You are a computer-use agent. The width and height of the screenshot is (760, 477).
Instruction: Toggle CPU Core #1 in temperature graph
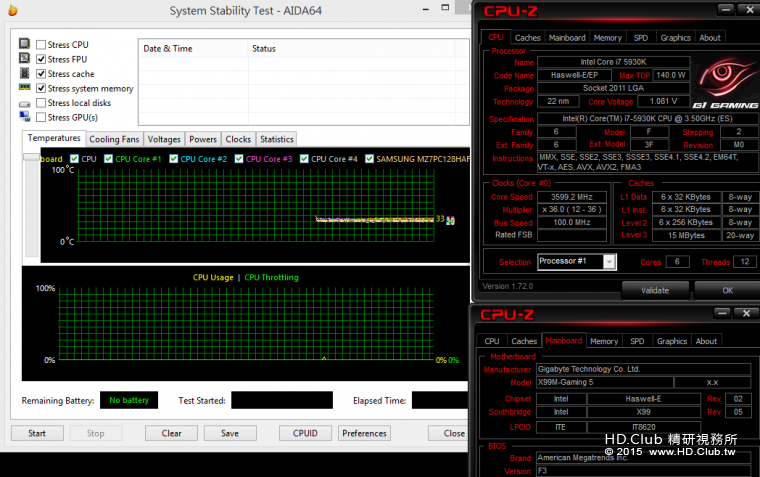pyautogui.click(x=109, y=159)
